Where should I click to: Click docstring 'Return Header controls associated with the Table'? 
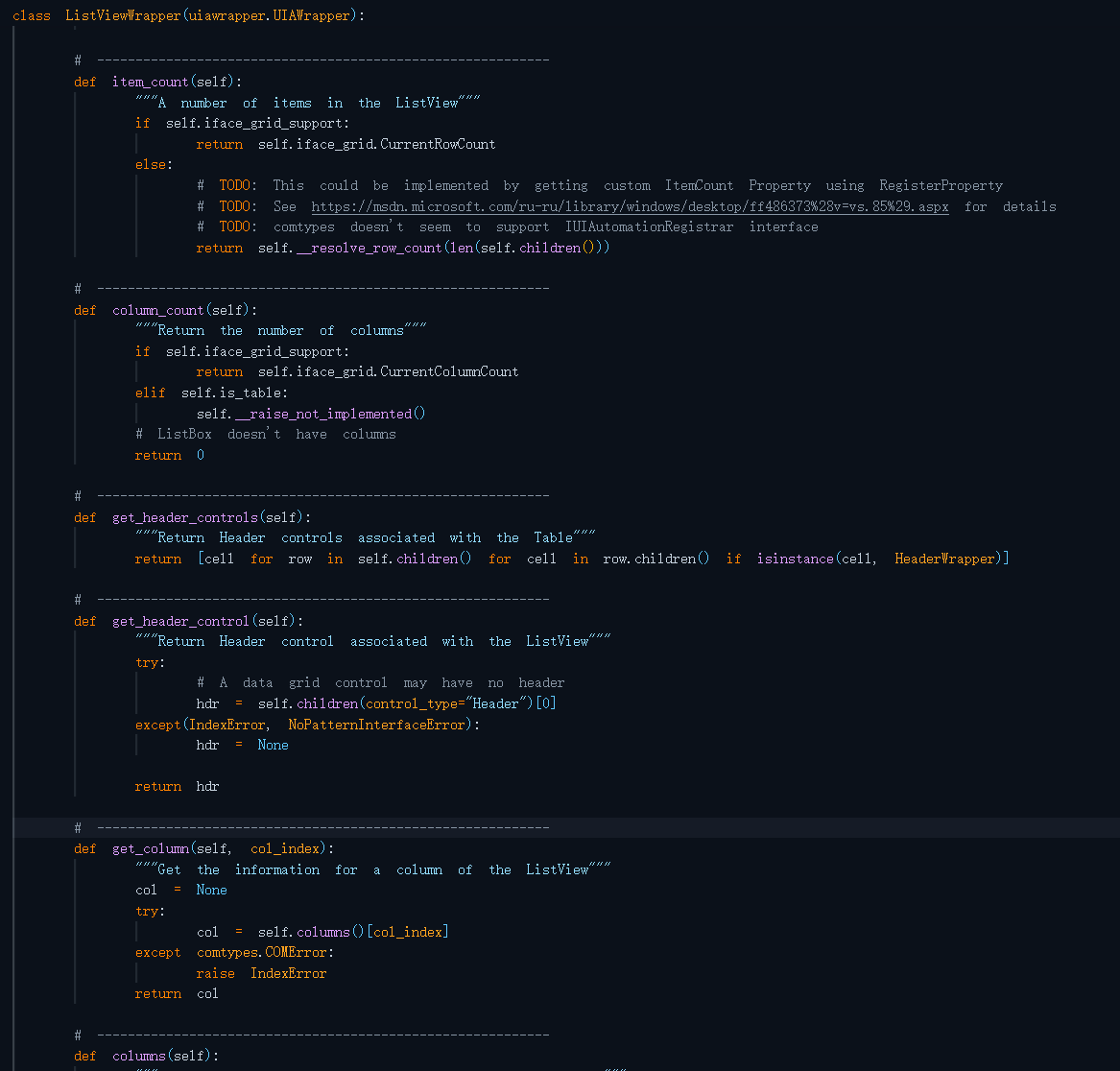tap(365, 538)
